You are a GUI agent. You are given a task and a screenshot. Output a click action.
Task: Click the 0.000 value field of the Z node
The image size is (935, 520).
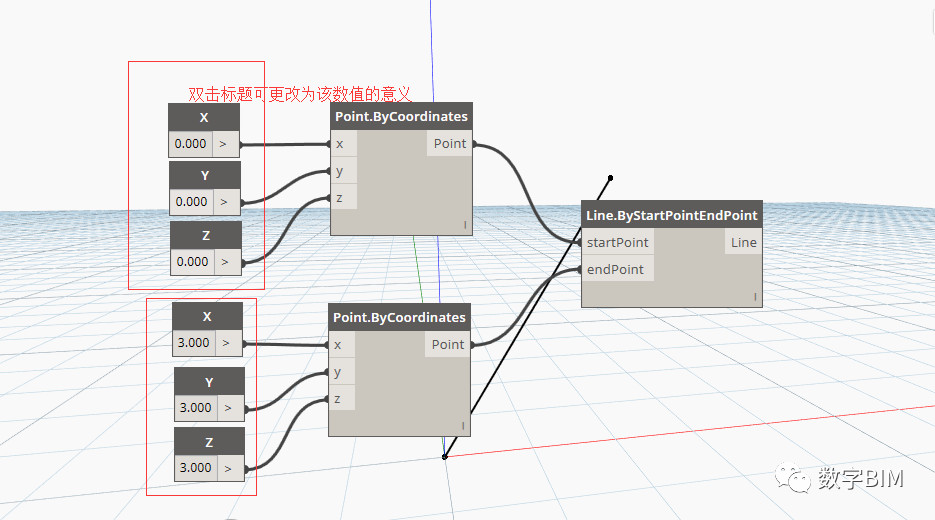pyautogui.click(x=193, y=262)
